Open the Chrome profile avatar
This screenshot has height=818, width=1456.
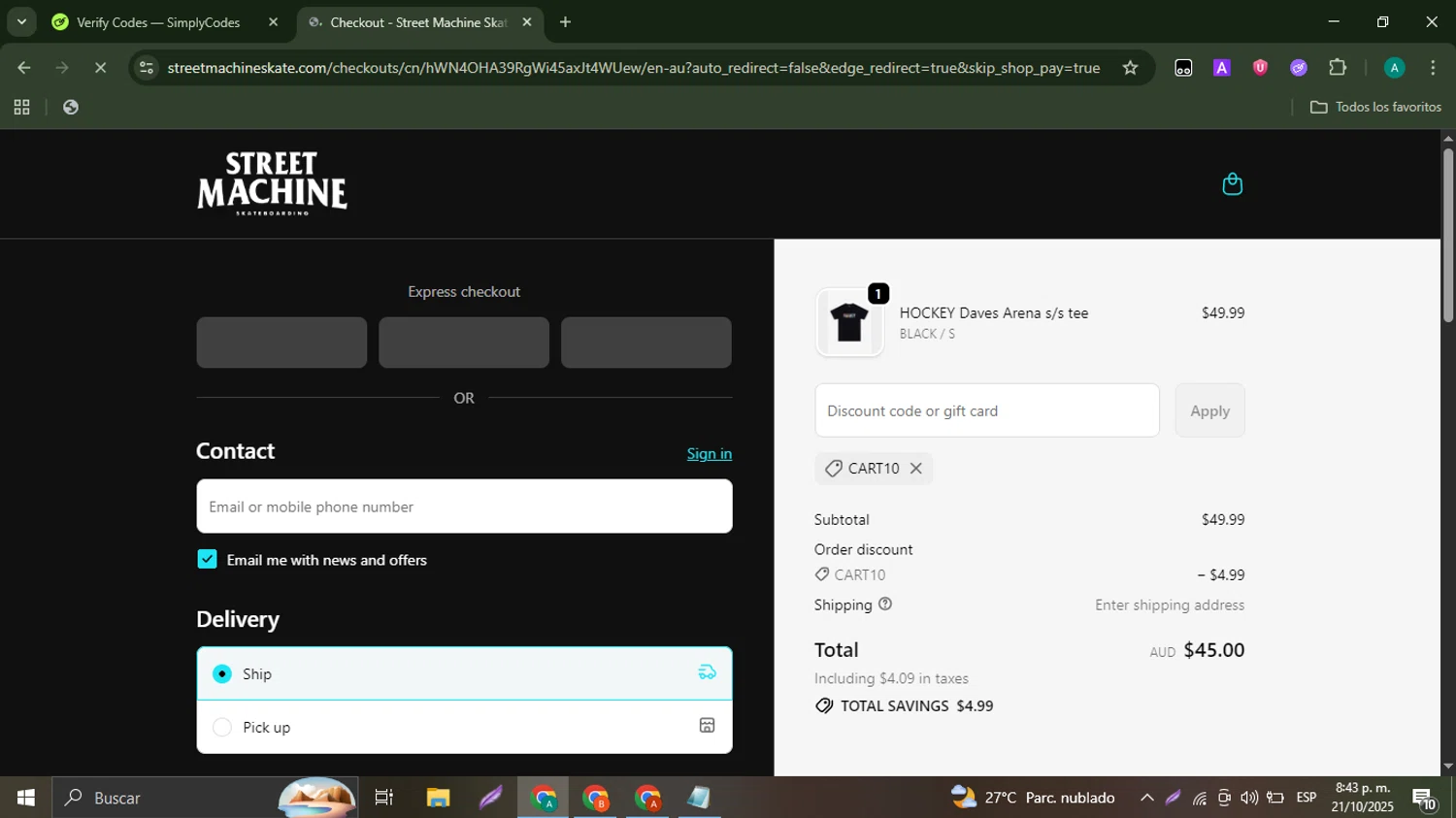(1394, 67)
